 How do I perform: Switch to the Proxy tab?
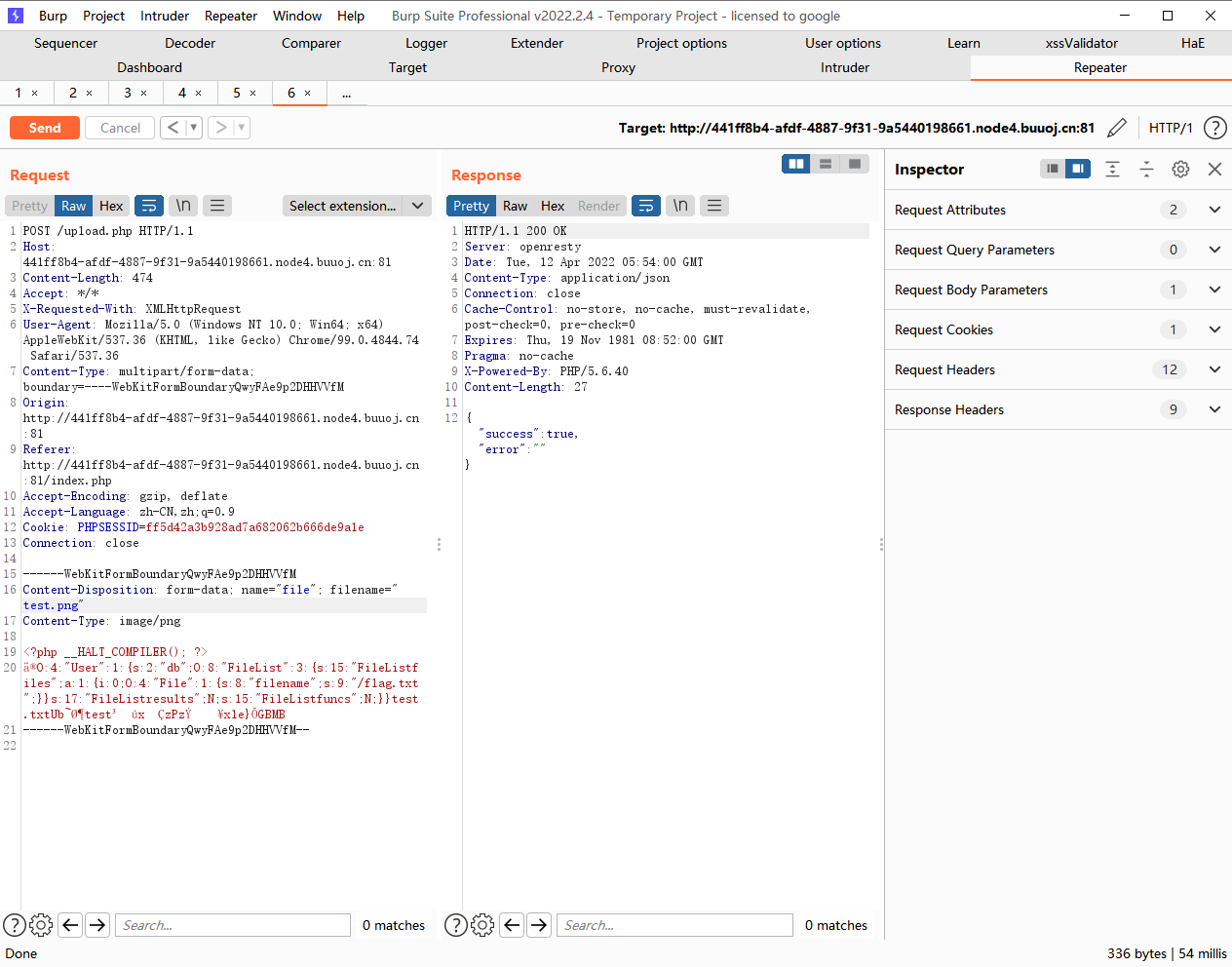click(618, 67)
